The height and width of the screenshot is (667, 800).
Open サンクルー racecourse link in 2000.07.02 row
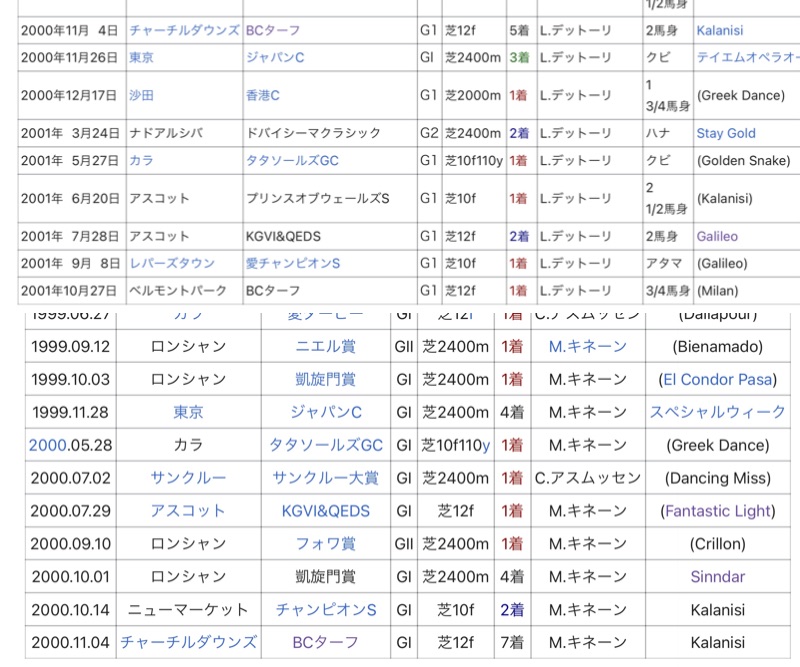pyautogui.click(x=188, y=478)
